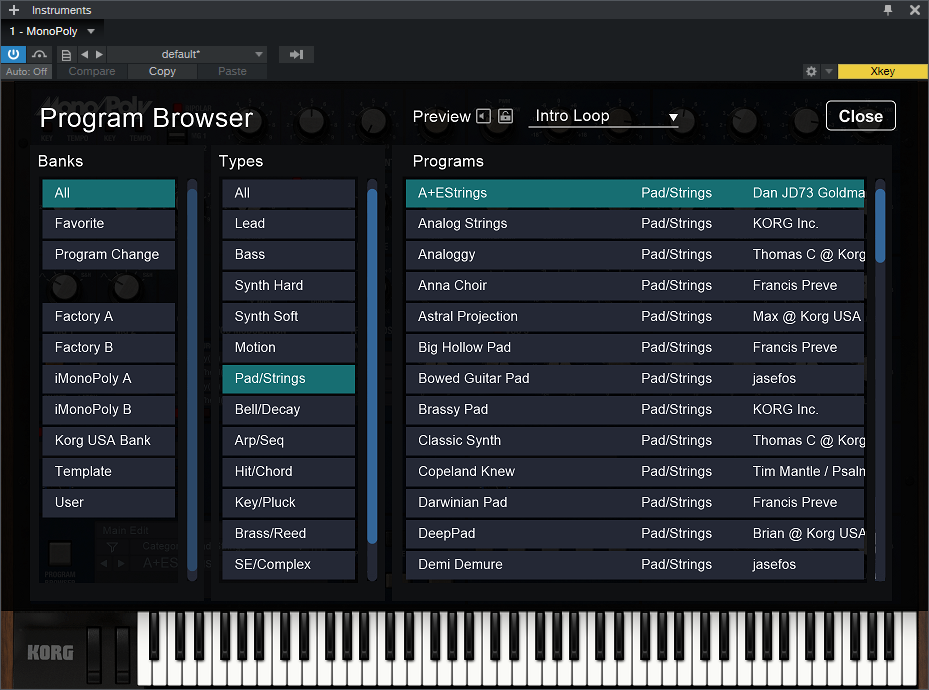
Task: Select the Factory A bank
Action: pos(108,317)
